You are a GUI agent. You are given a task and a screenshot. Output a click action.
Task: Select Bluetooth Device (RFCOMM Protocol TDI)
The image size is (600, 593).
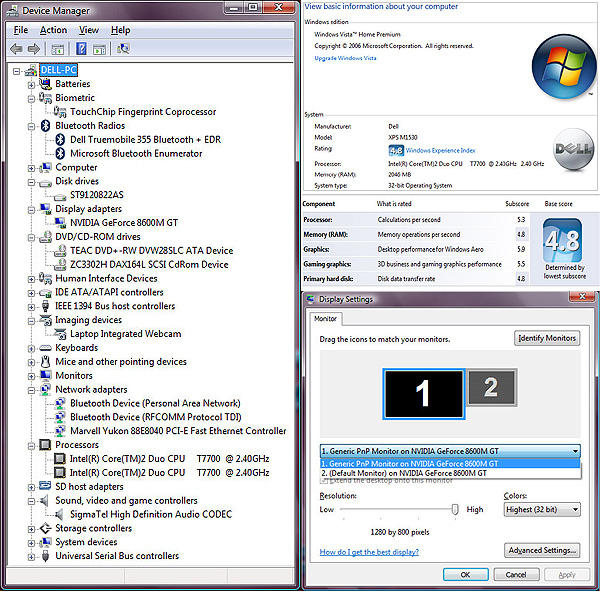(x=155, y=417)
